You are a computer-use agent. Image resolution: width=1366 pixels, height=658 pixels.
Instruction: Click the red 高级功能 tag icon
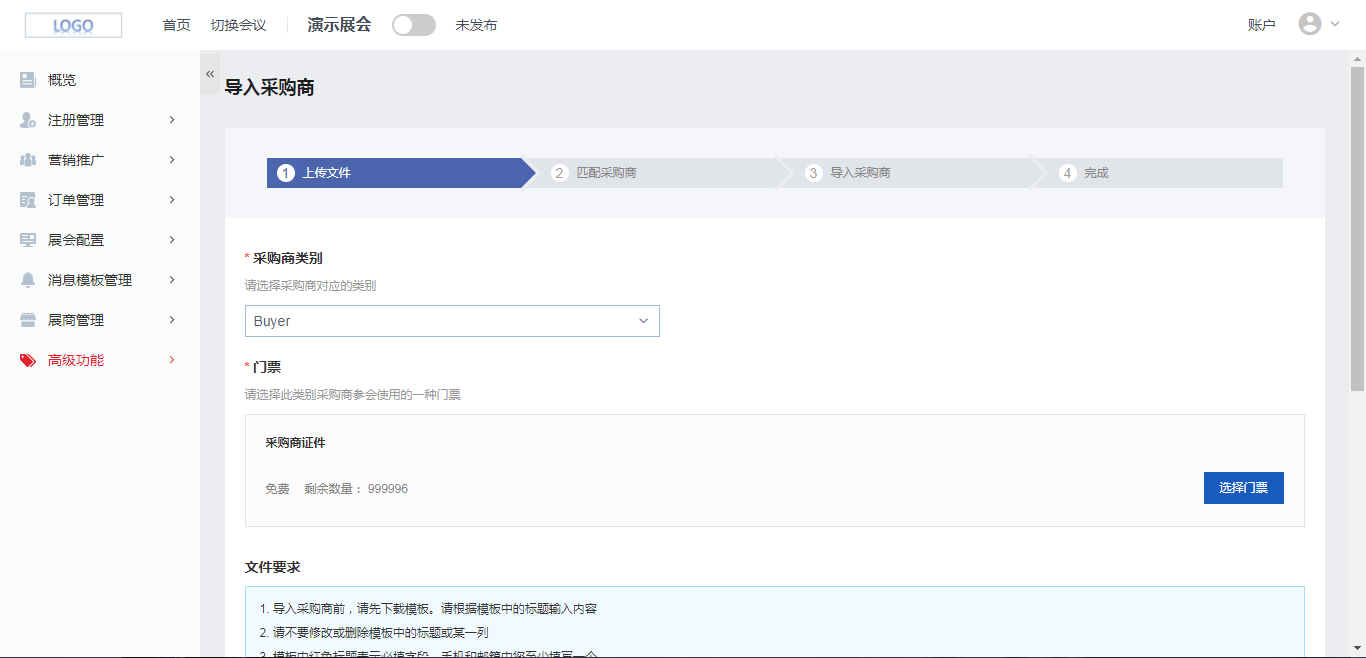coord(28,360)
